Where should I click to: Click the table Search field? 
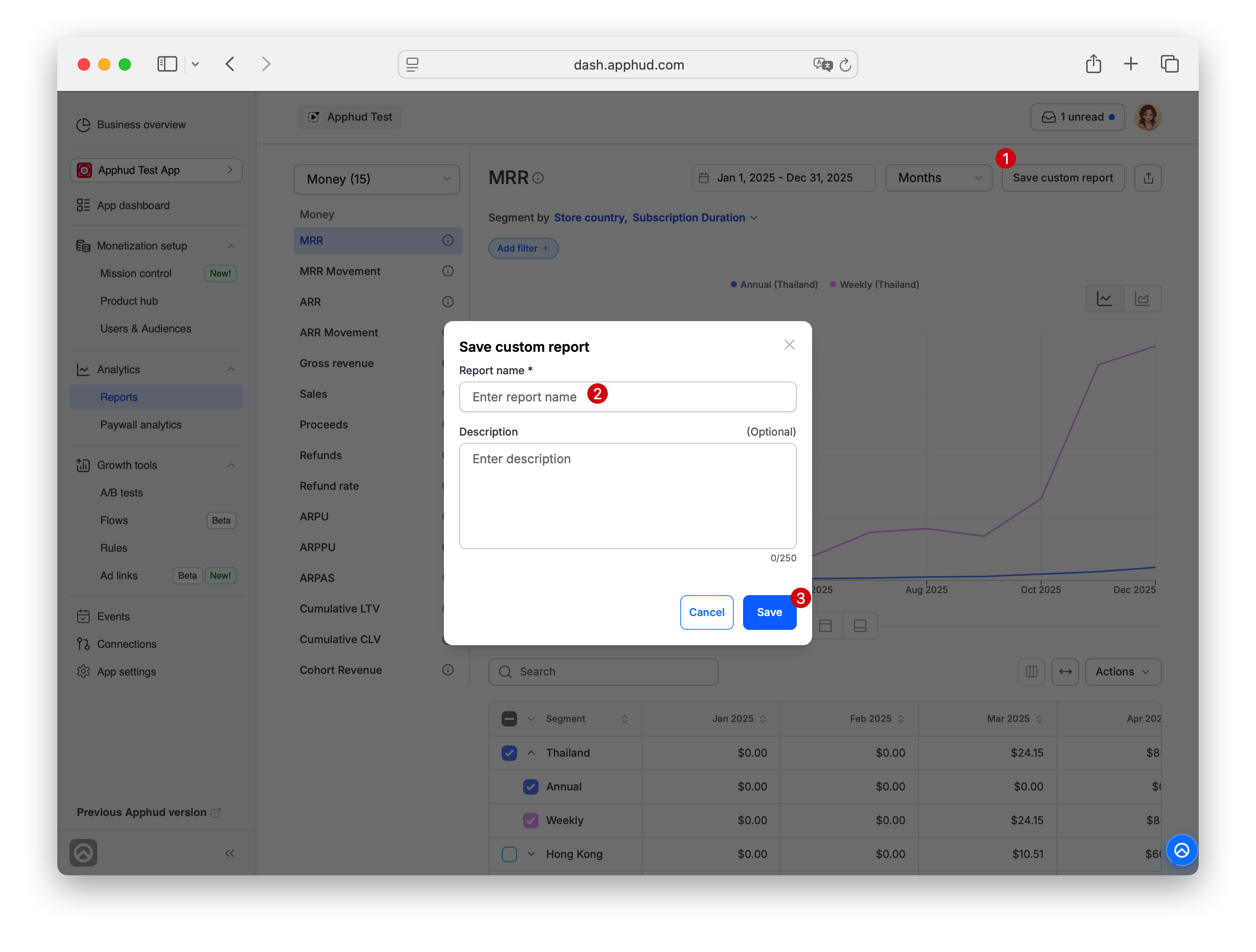tap(603, 672)
